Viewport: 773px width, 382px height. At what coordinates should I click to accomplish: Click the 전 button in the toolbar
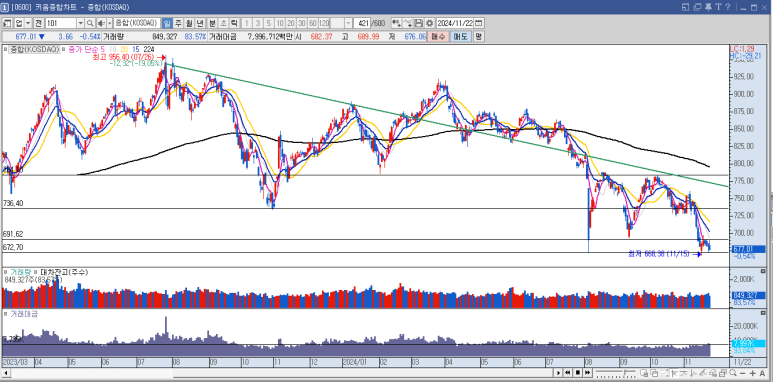pos(38,23)
